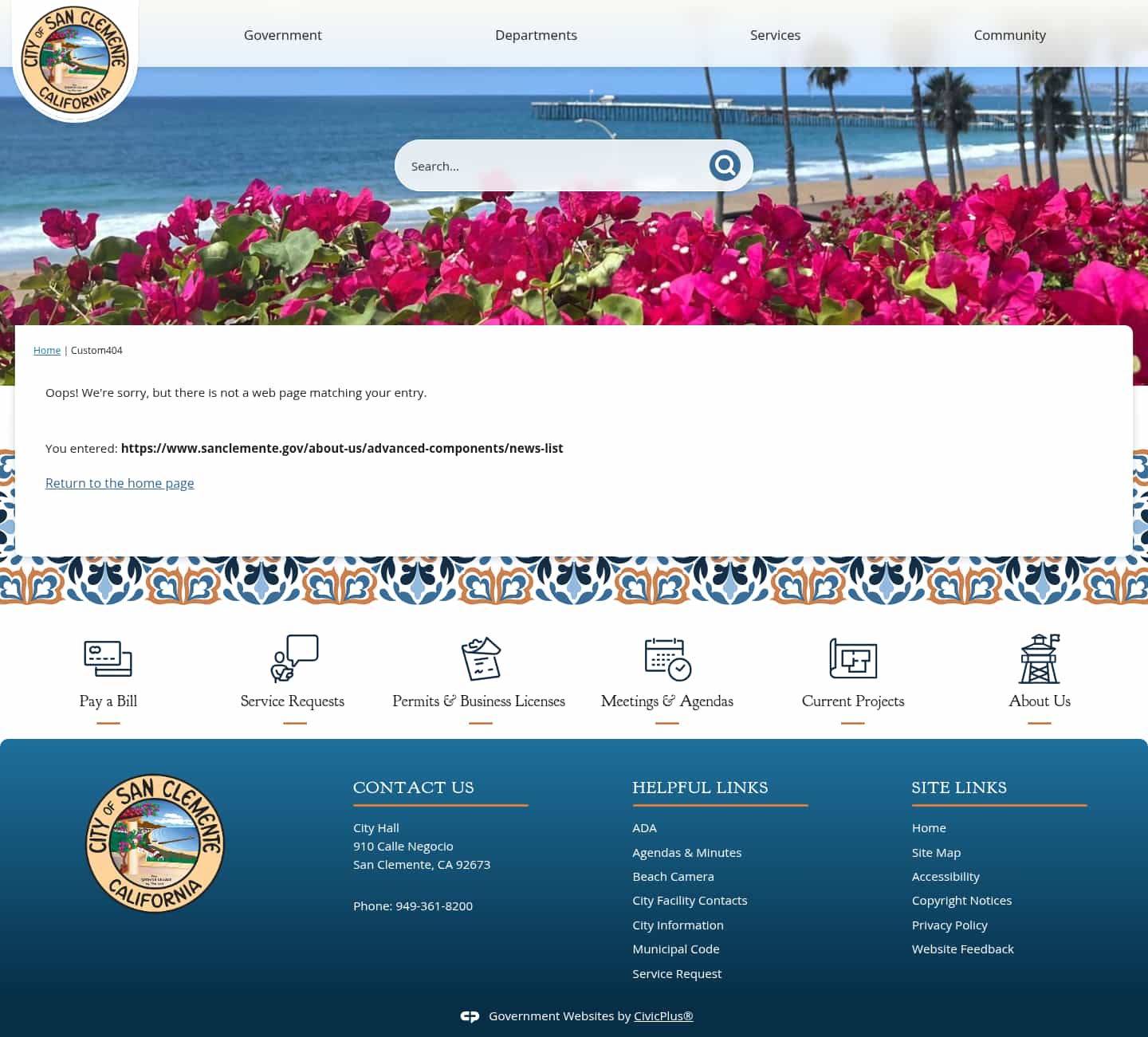Viewport: 1148px width, 1037px height.
Task: Select the Municipal Code link
Action: point(675,949)
